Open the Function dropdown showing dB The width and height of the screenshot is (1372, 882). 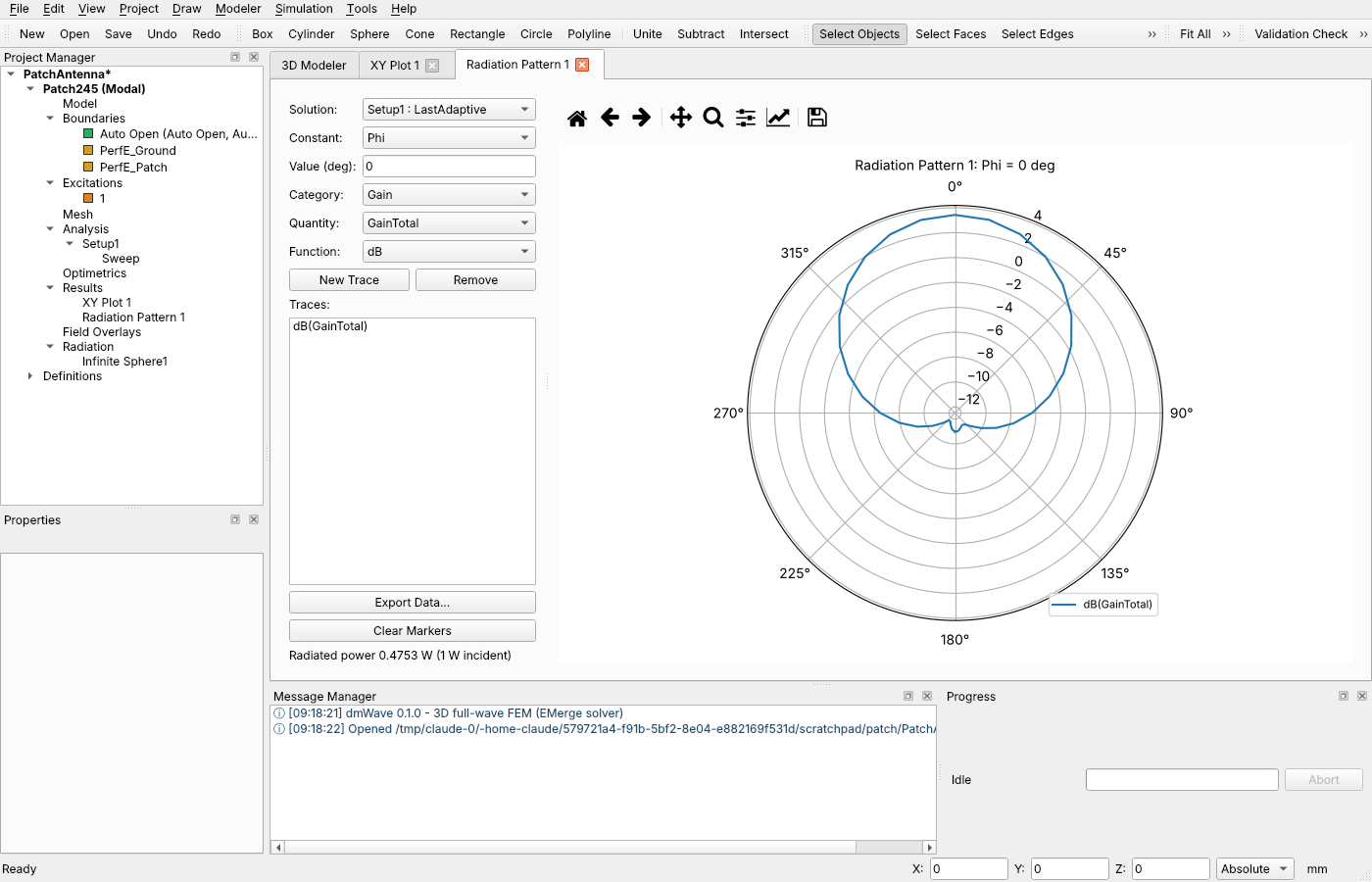click(x=449, y=252)
